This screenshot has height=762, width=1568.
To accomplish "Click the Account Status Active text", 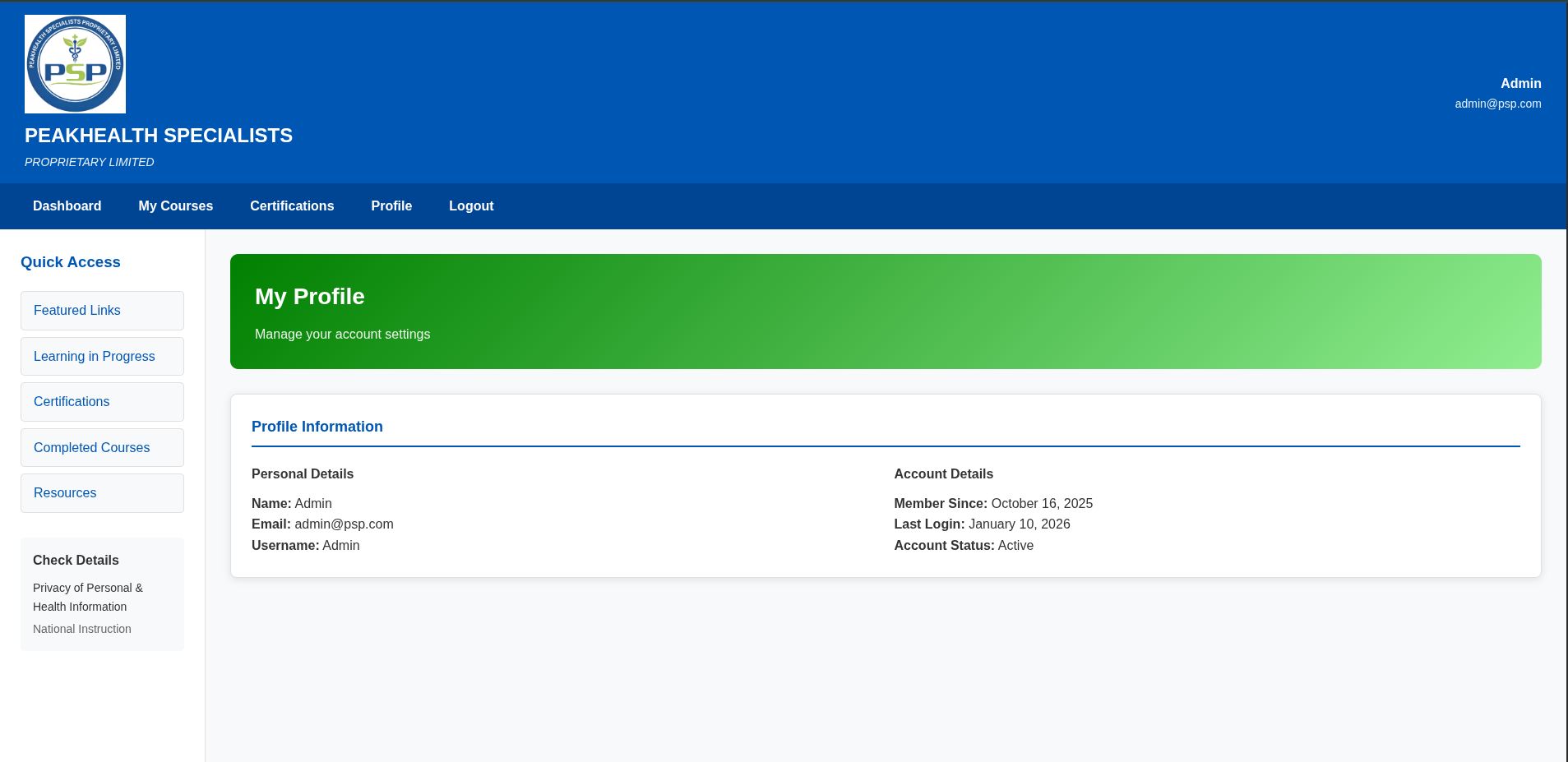I will [1015, 546].
